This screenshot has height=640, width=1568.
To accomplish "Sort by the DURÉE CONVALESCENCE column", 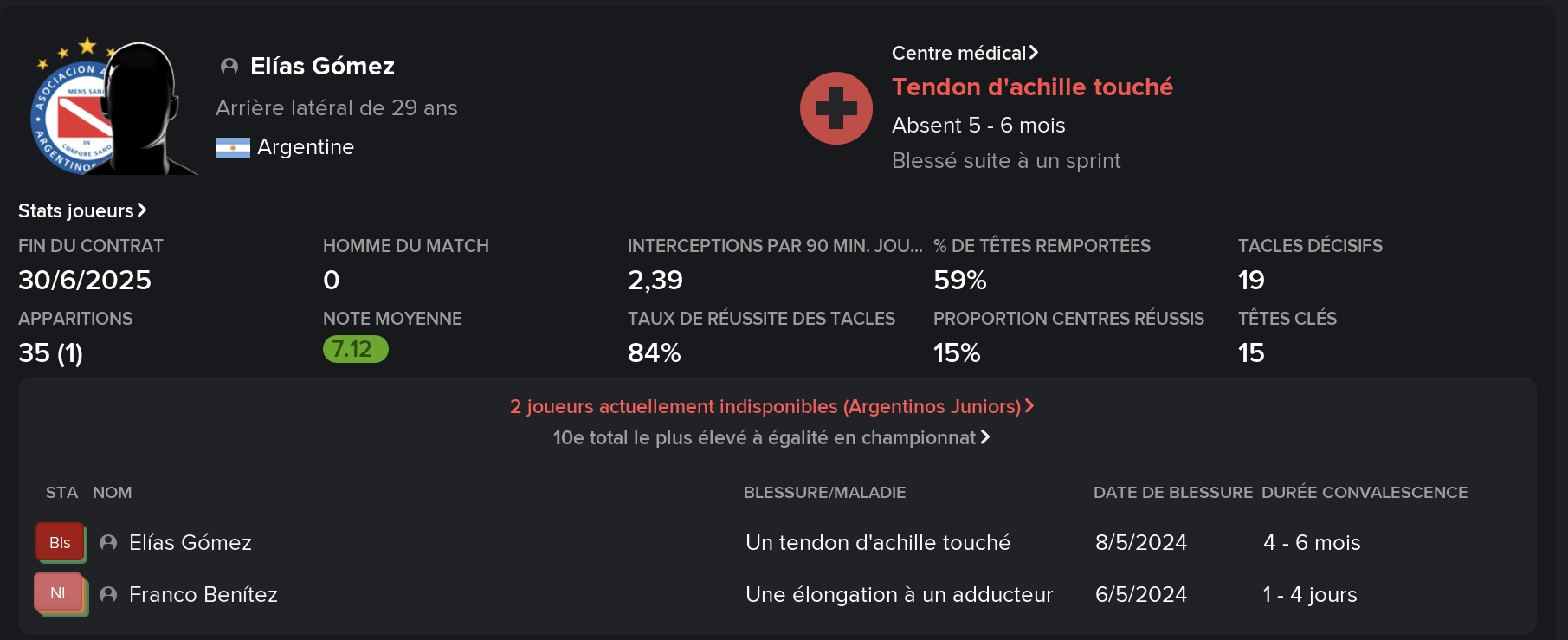I will (1365, 493).
